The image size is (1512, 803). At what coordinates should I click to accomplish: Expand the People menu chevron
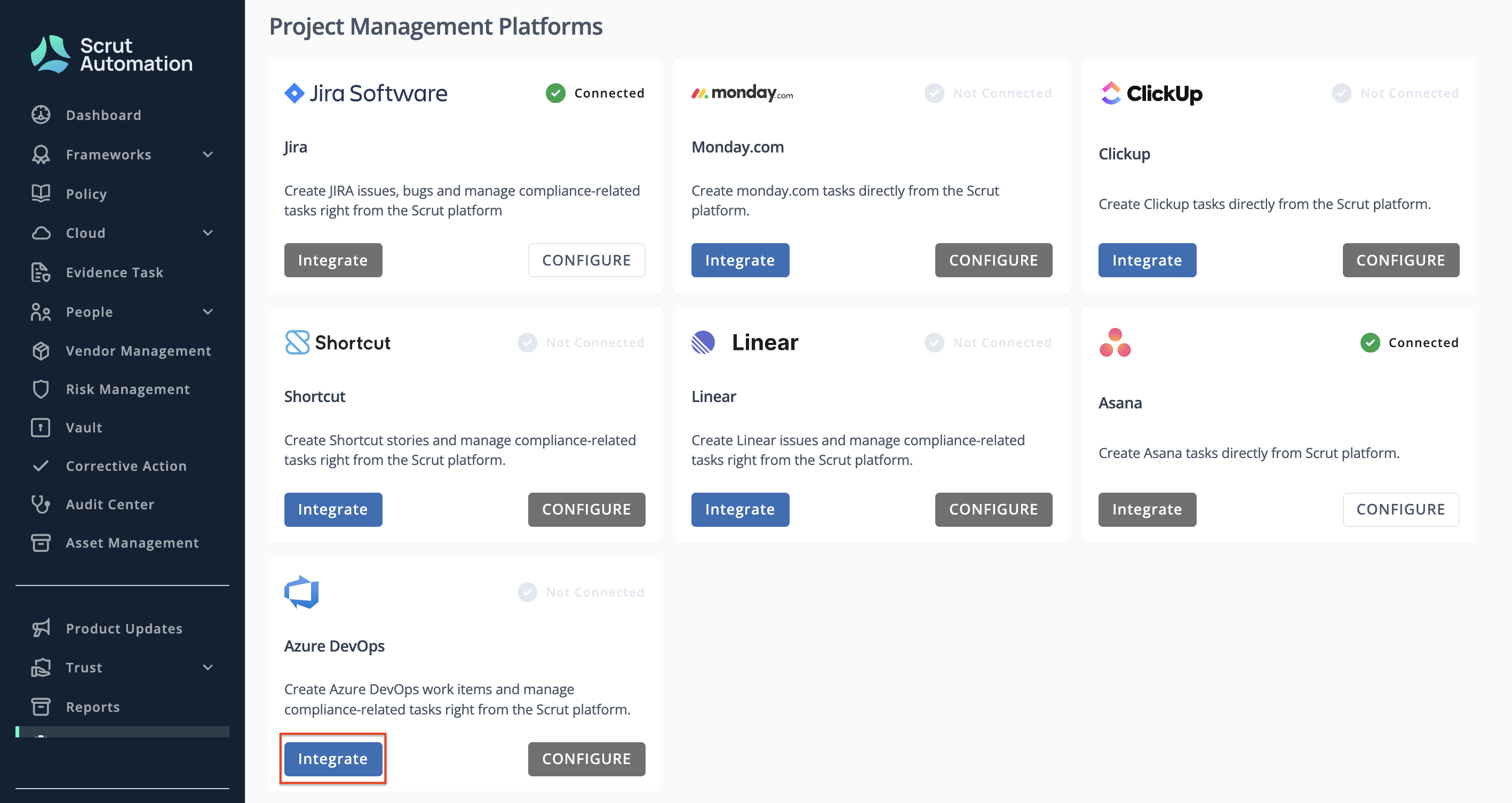pos(208,311)
